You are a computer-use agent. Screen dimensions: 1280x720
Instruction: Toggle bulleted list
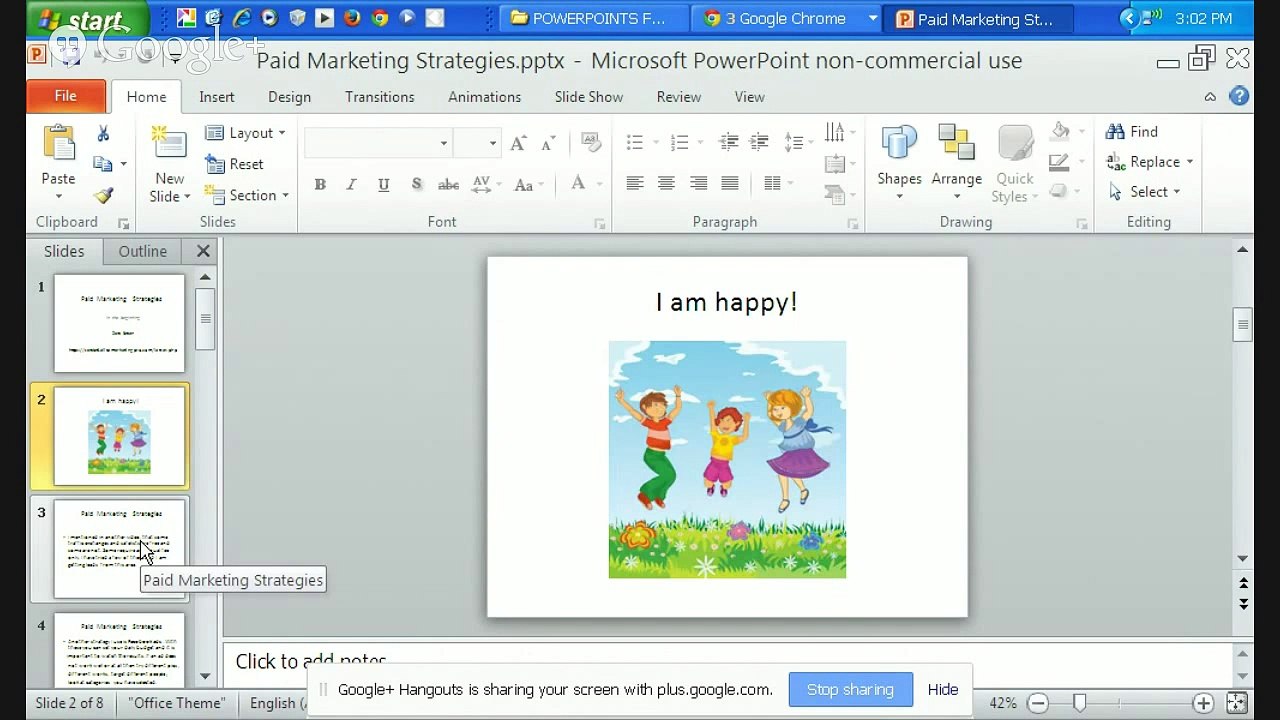634,142
